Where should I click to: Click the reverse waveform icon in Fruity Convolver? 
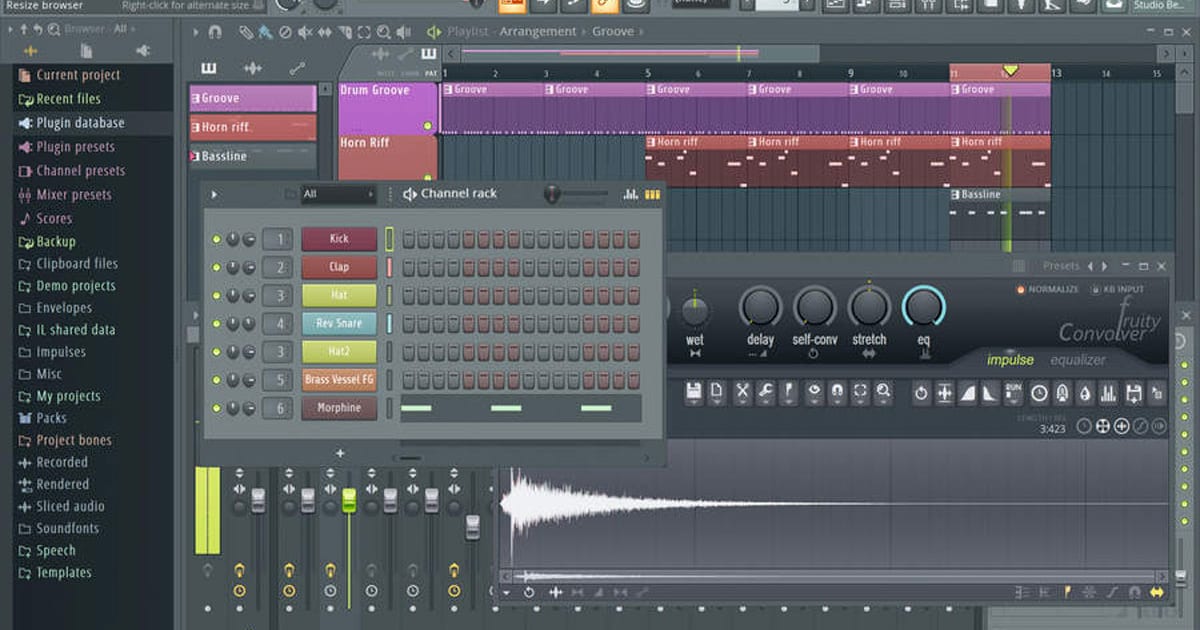coord(921,392)
